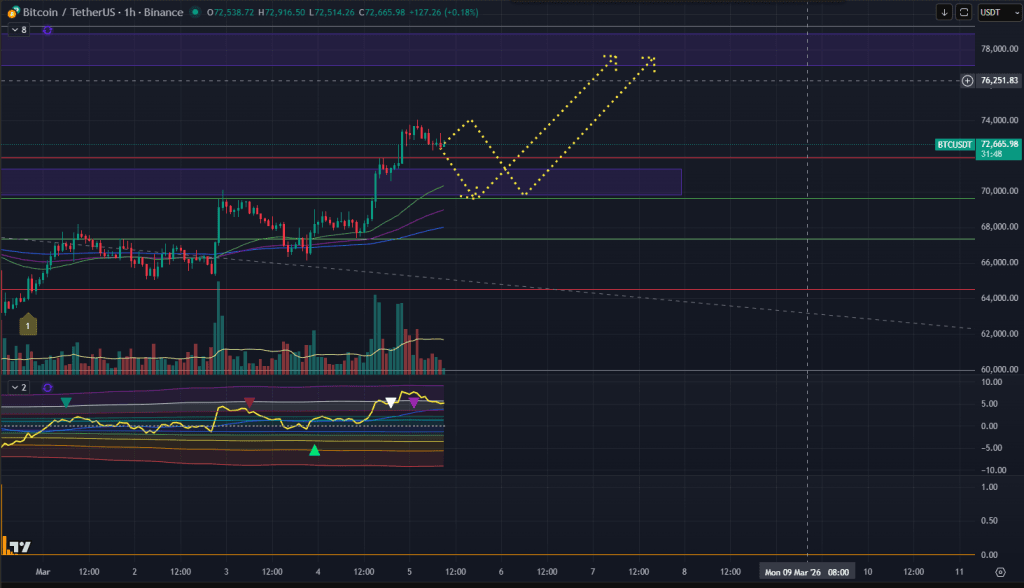
Task: Click the BTCUSDT price label tag
Action: tap(955, 145)
